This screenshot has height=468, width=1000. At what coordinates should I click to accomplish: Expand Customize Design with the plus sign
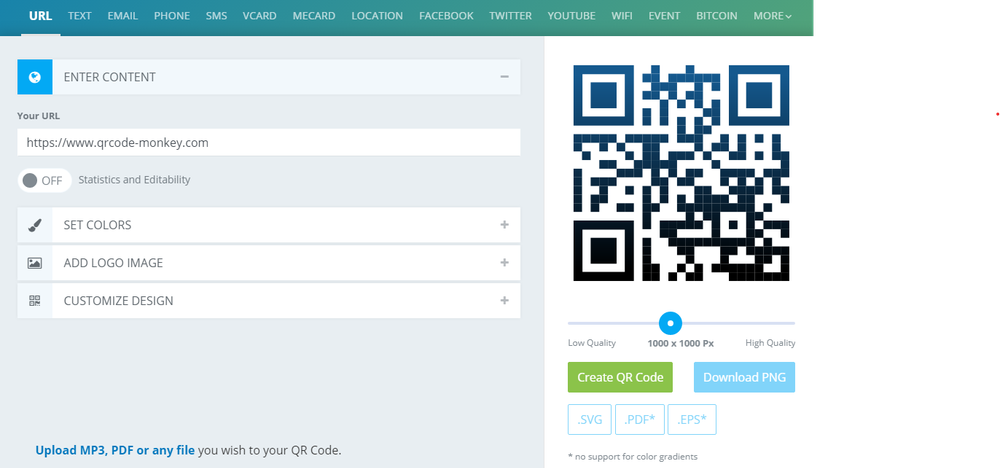504,300
